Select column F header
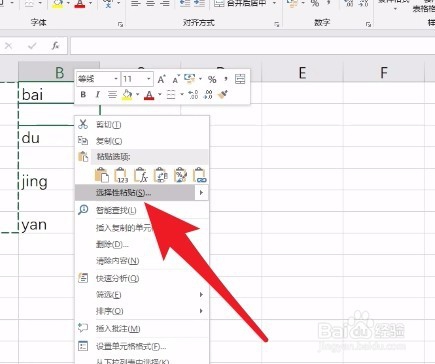The image size is (435, 364). point(384,72)
